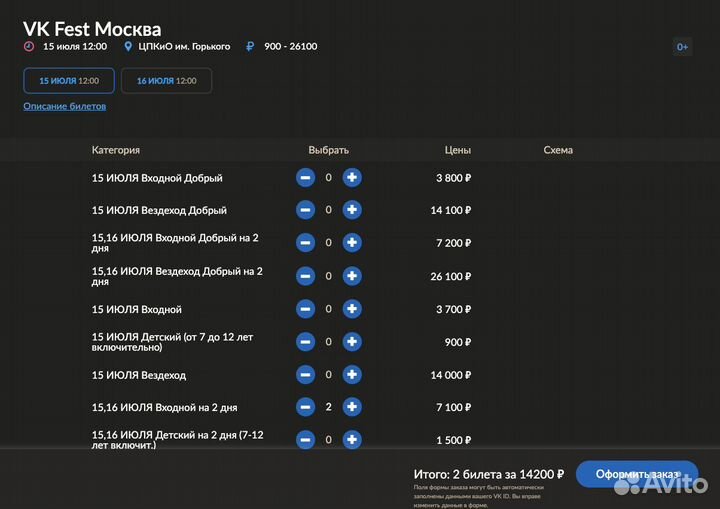This screenshot has height=509, width=720.
Task: Click the 0+ age rating badge
Action: [682, 46]
